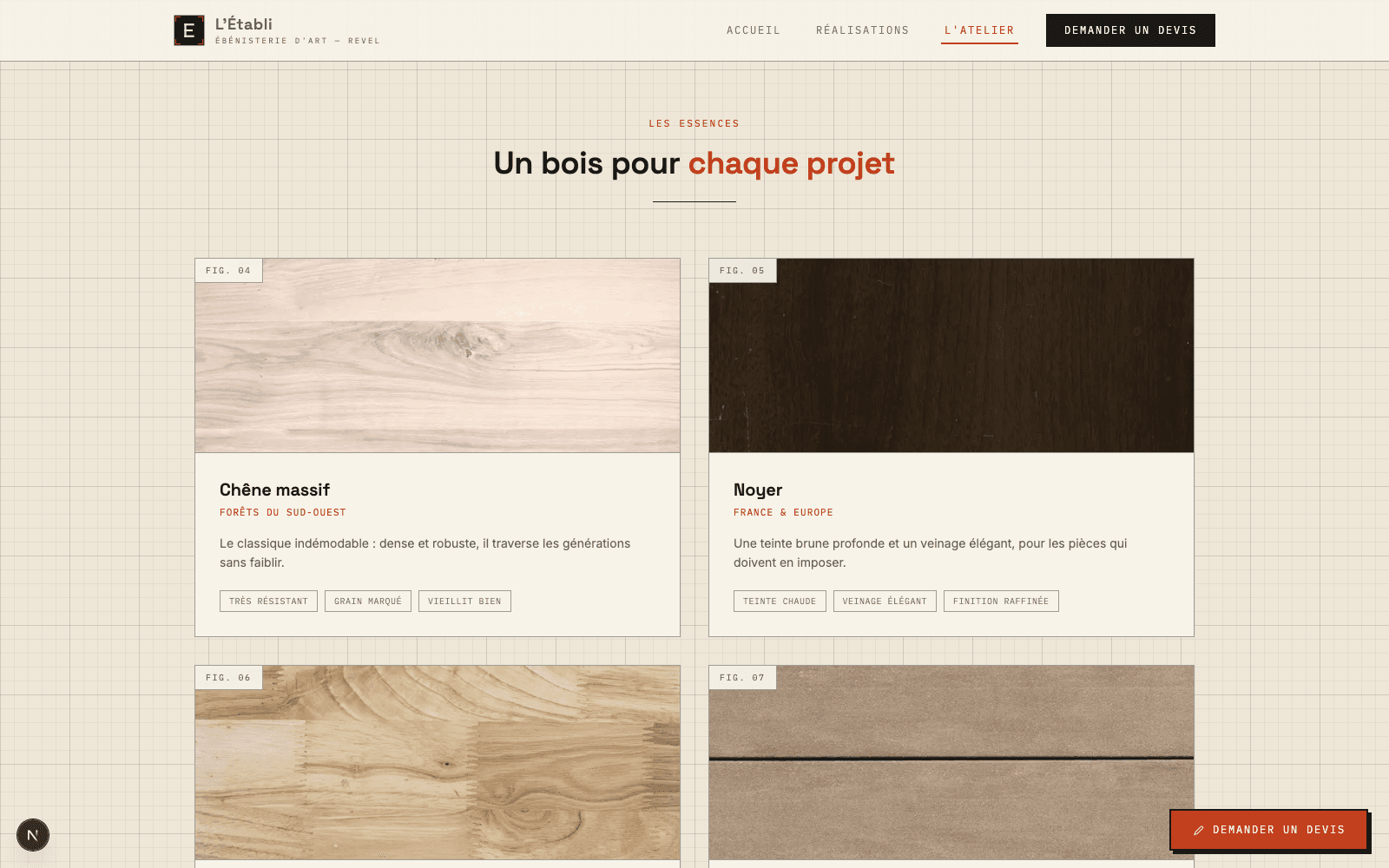Click the floating Demander un devis button
Image resolution: width=1389 pixels, height=868 pixels.
coord(1268,830)
